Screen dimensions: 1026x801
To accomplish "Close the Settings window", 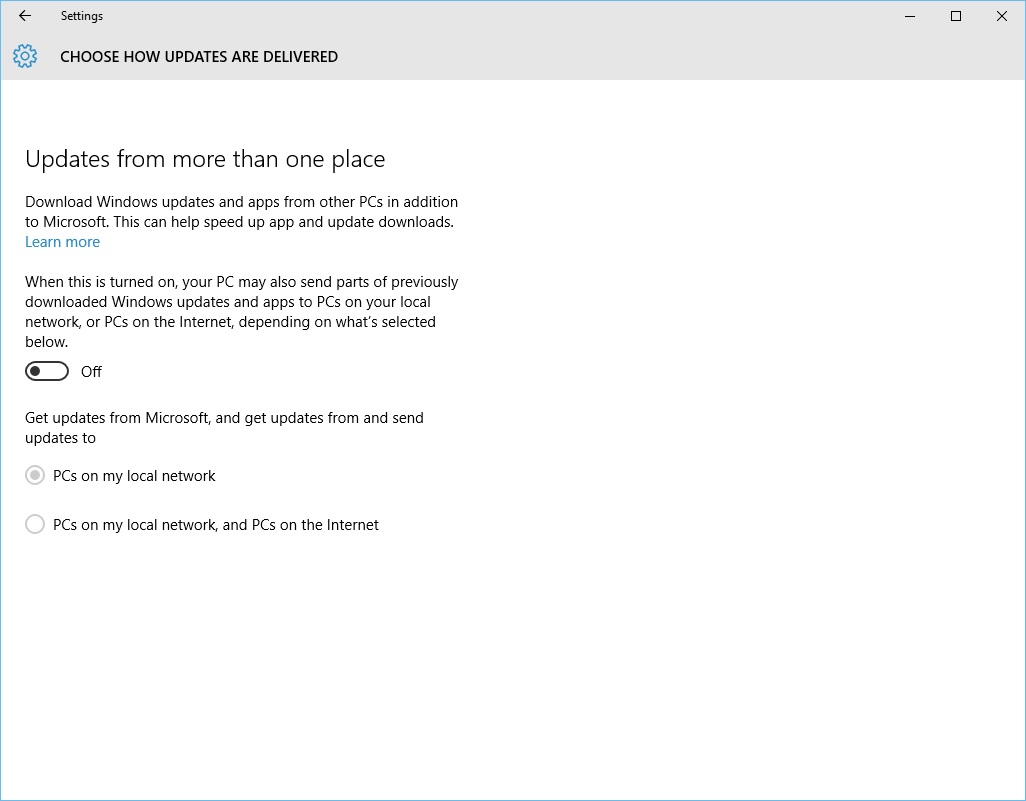I will point(1001,16).
